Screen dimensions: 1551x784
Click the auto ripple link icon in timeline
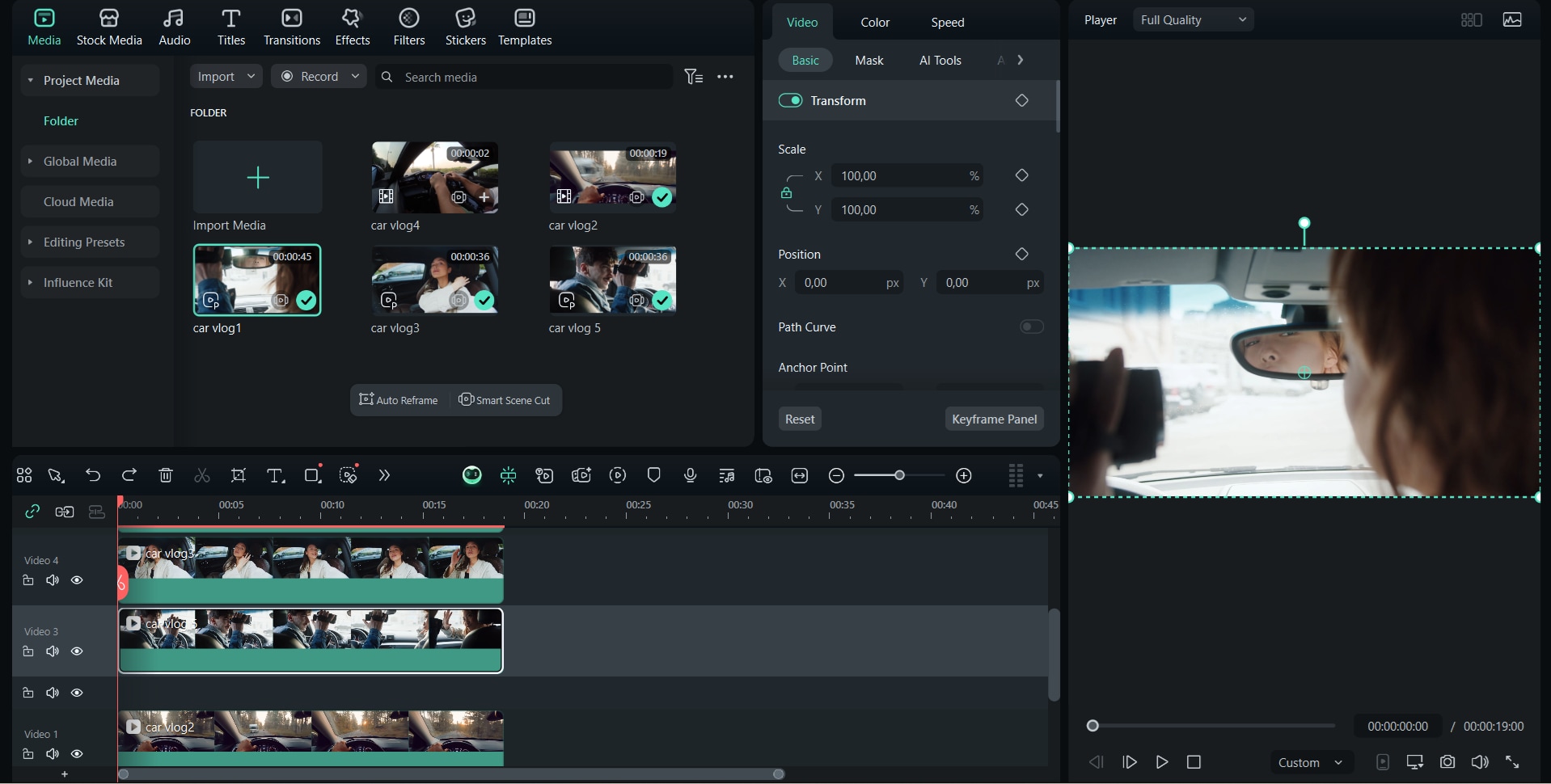32,512
